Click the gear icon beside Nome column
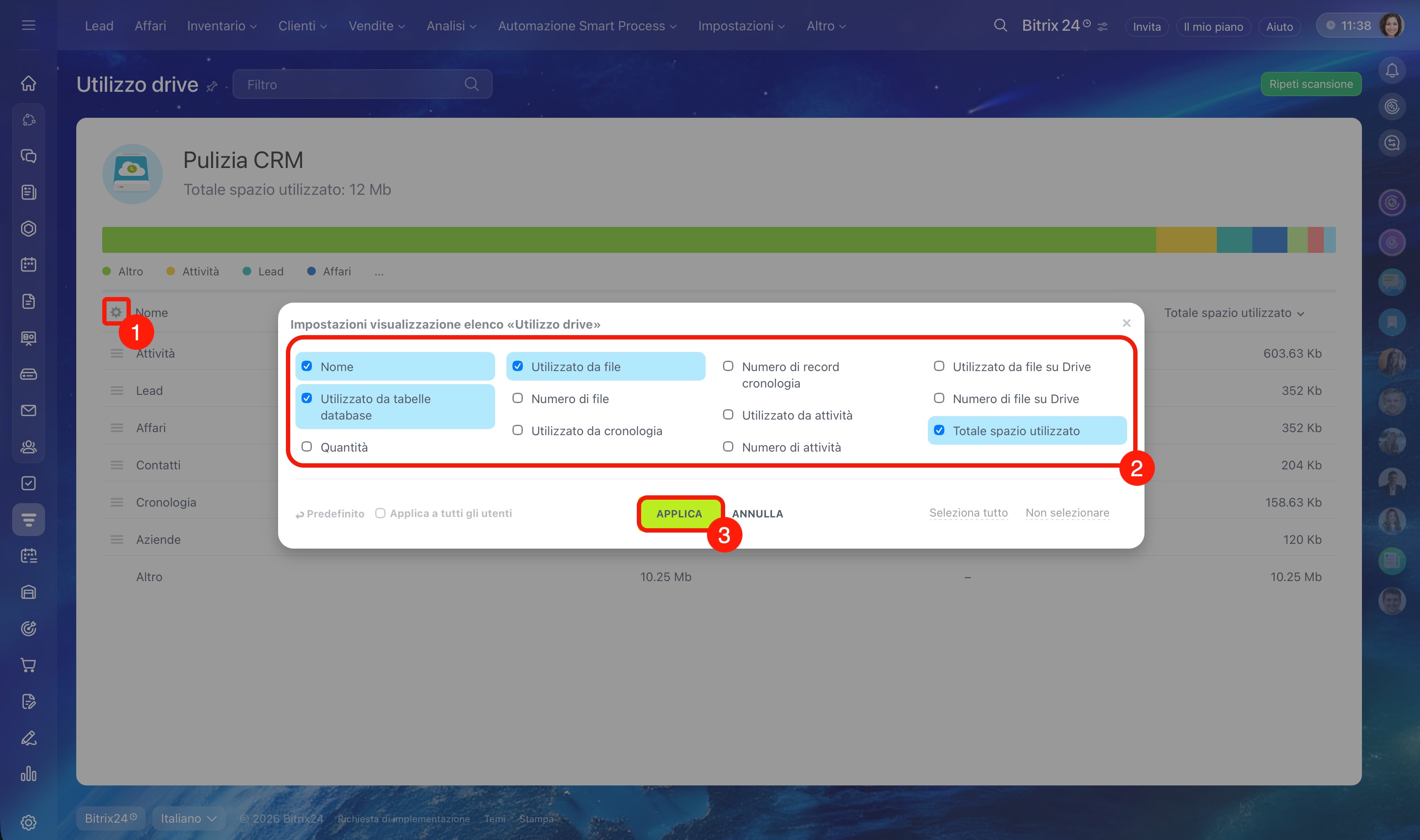This screenshot has height=840, width=1420. 116,312
